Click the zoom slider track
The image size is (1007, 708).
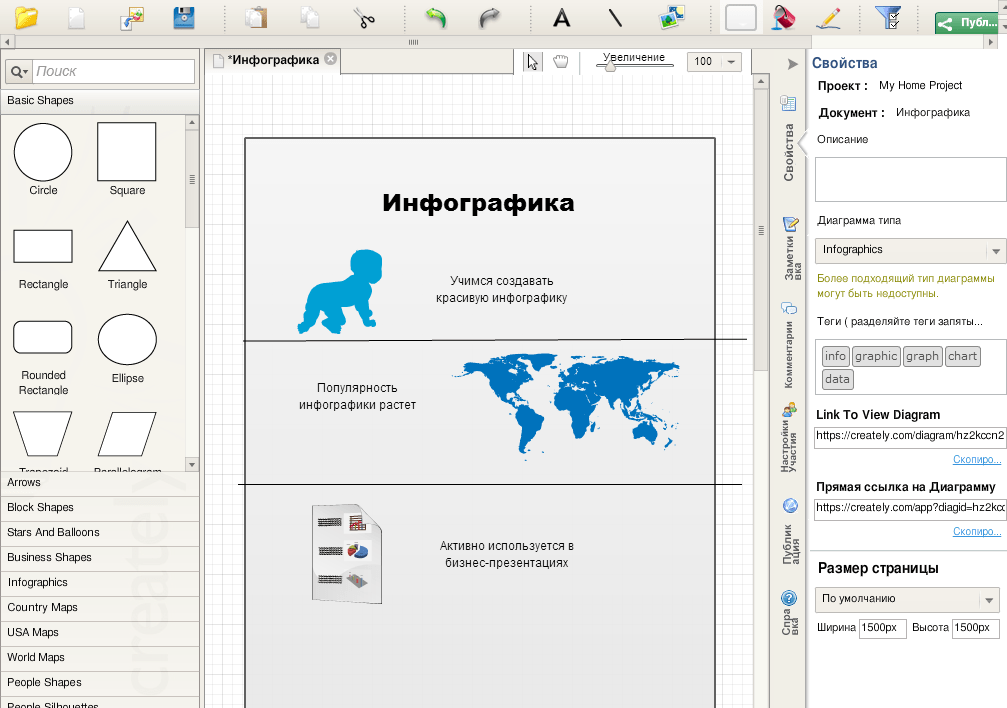(640, 67)
